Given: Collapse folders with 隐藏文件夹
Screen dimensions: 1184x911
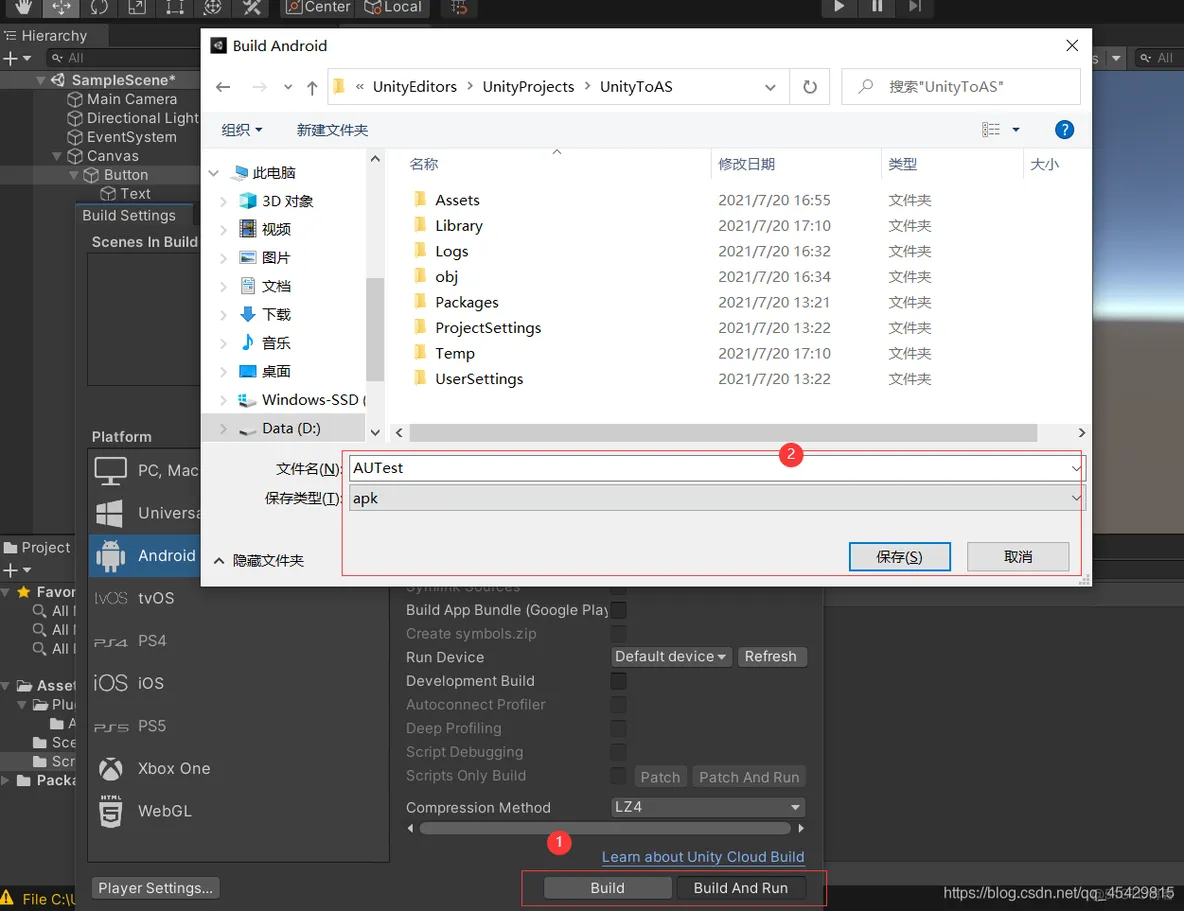Looking at the screenshot, I should pos(259,560).
